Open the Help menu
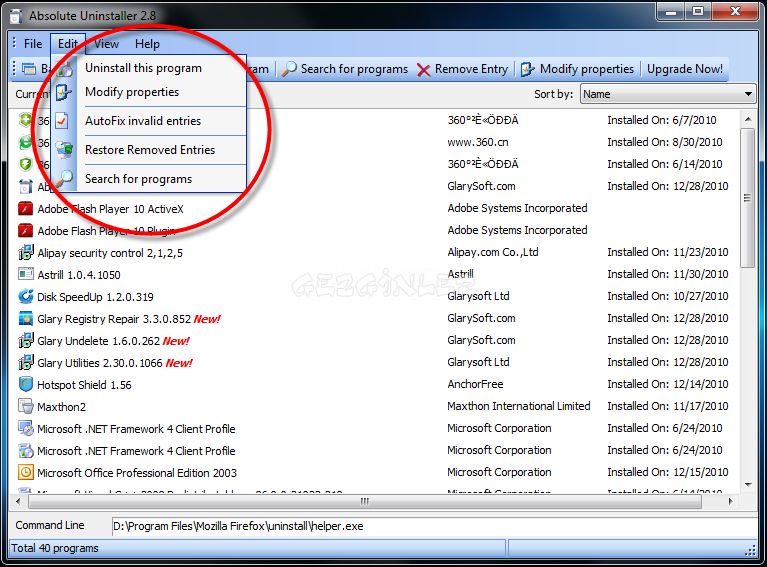Viewport: 767px width, 567px height. pyautogui.click(x=147, y=44)
